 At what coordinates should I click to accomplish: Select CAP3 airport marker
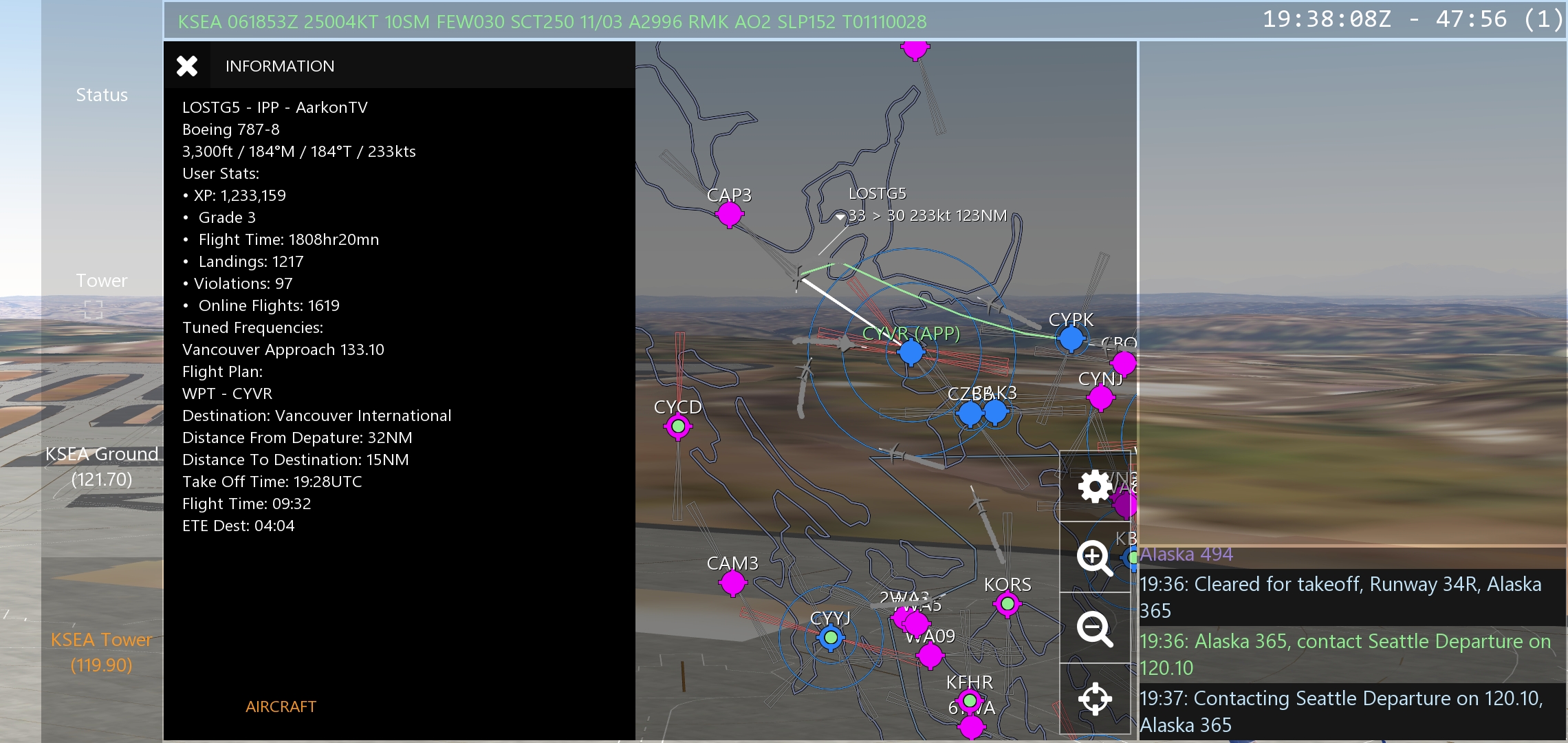729,215
